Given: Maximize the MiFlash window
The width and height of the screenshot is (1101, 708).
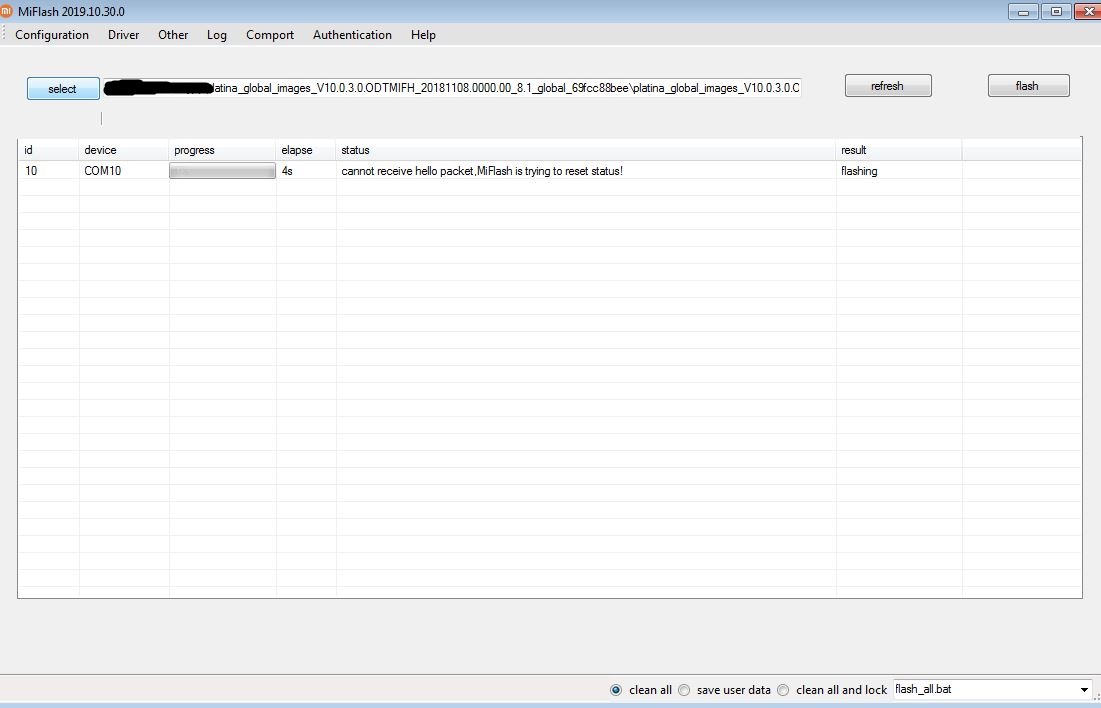Looking at the screenshot, I should coord(1055,12).
